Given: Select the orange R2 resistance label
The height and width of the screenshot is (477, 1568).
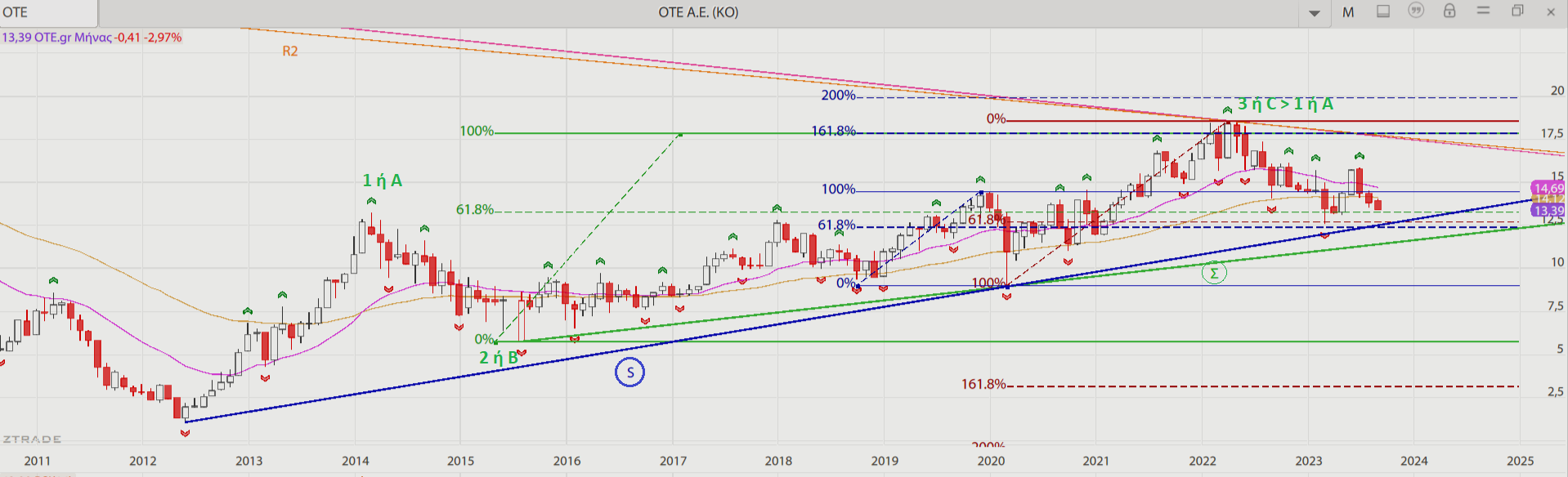Looking at the screenshot, I should 290,51.
